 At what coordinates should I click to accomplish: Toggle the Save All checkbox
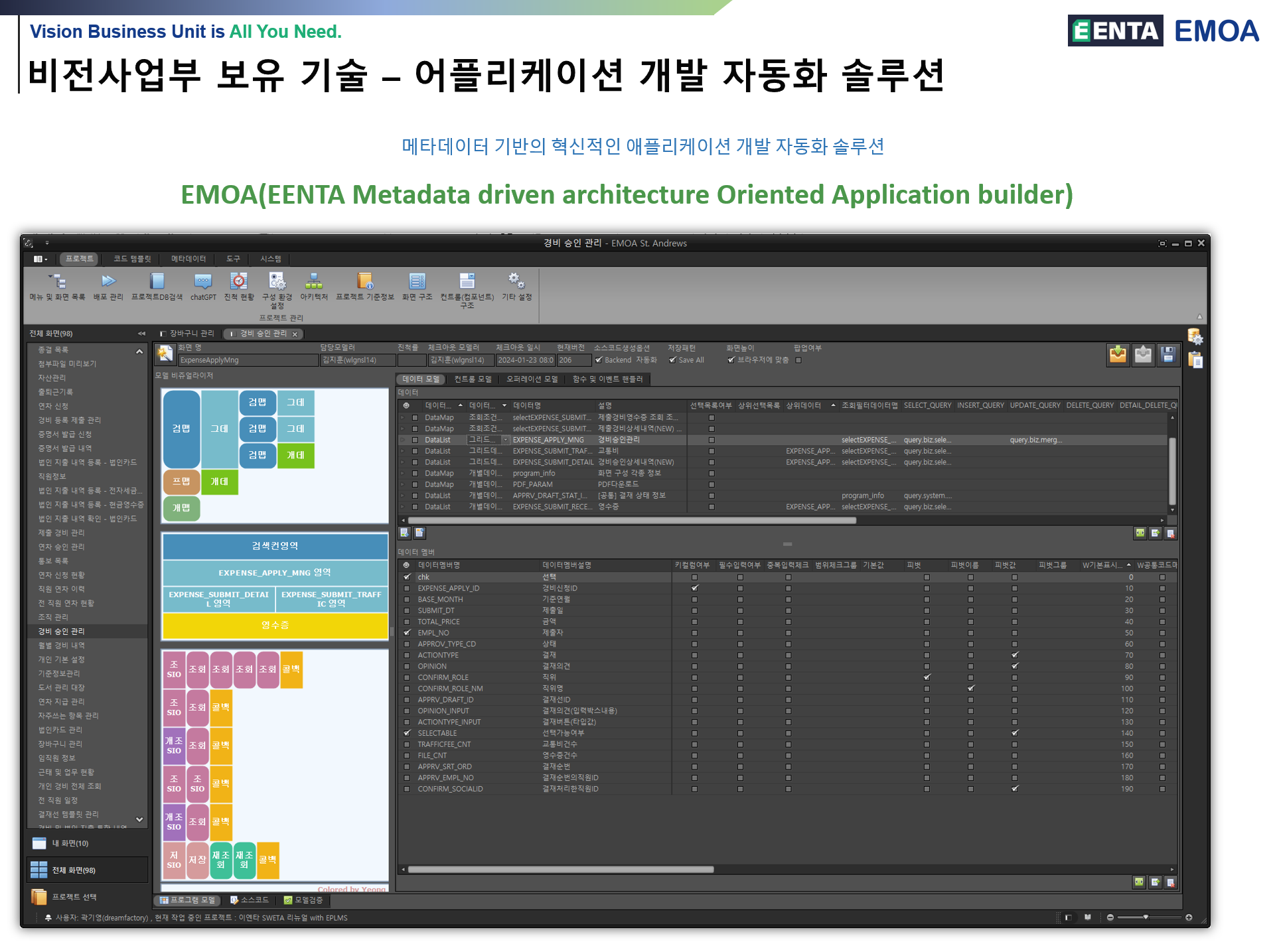pos(672,360)
